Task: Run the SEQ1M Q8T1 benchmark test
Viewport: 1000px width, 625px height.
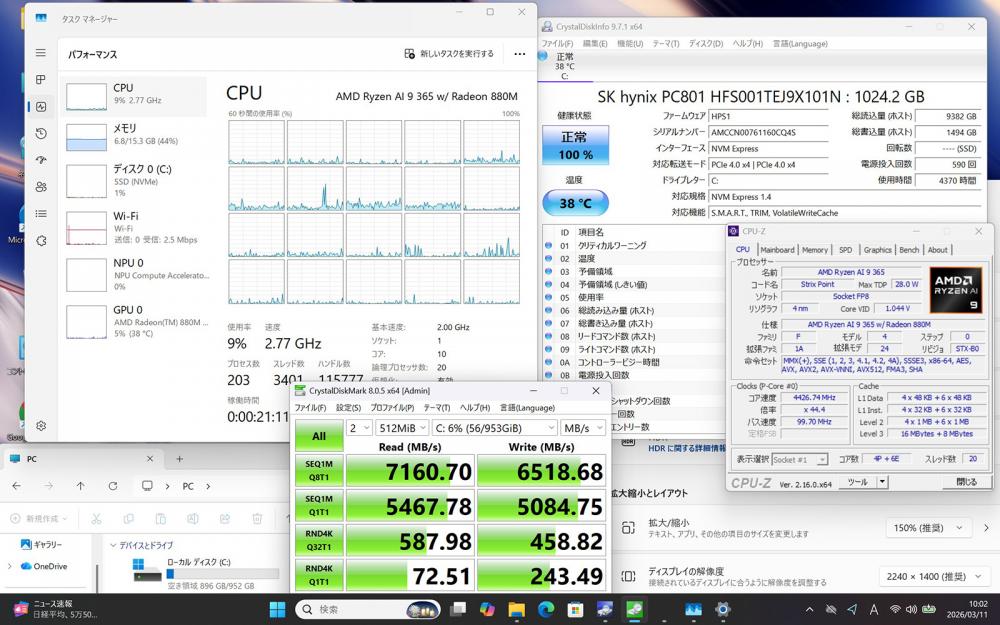Action: pos(319,470)
